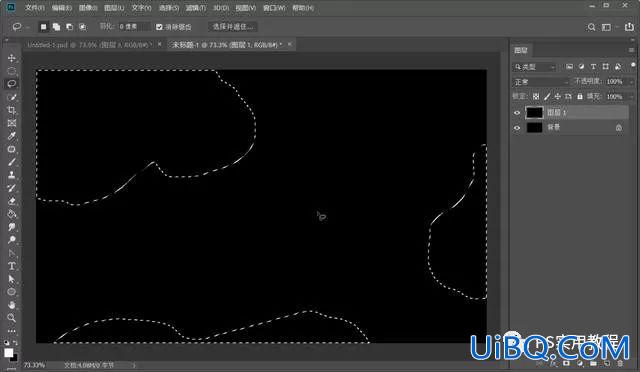Open the 文件(F) menu

click(x=35, y=8)
